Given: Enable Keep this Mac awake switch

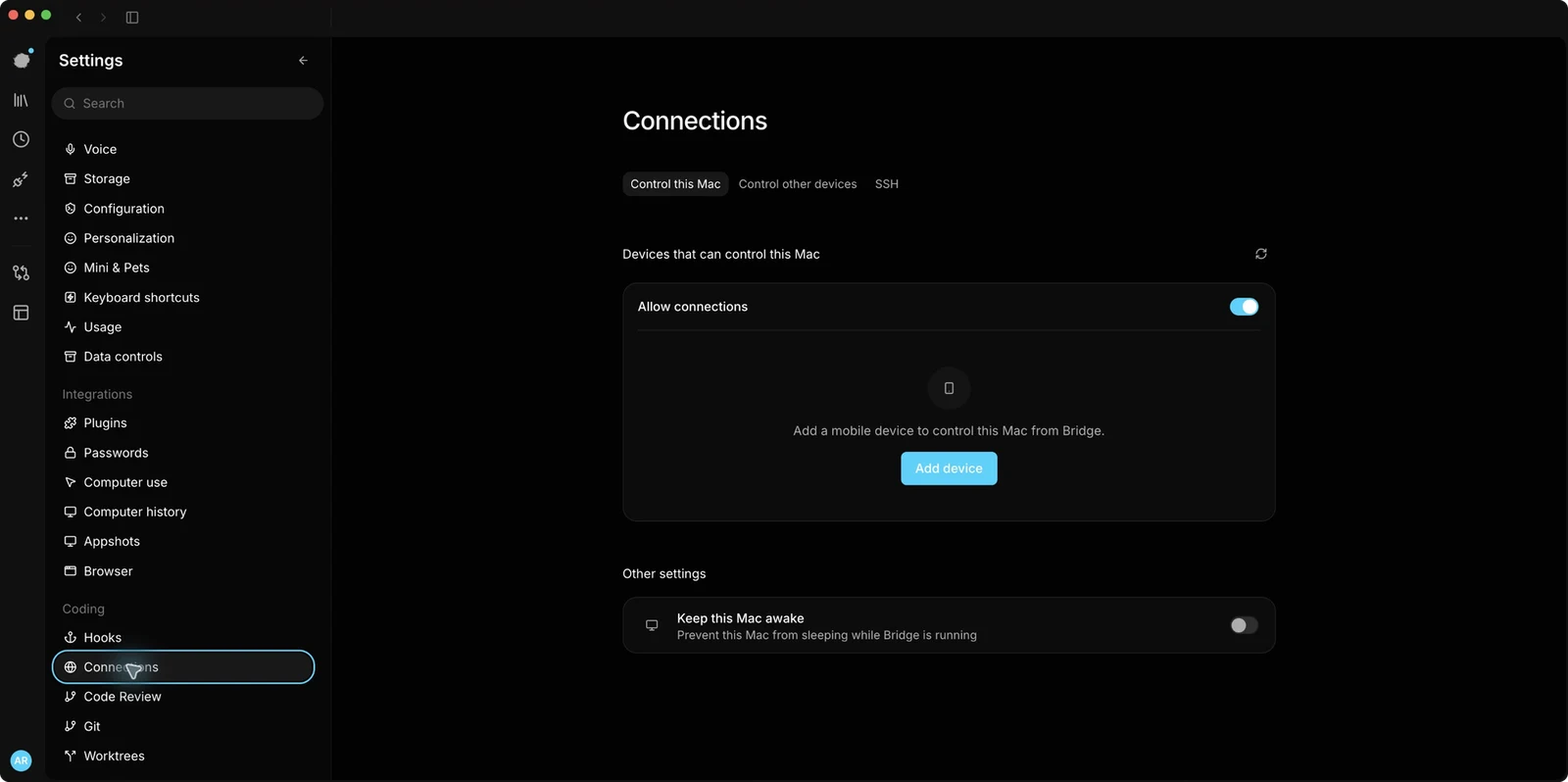Looking at the screenshot, I should click(1244, 625).
